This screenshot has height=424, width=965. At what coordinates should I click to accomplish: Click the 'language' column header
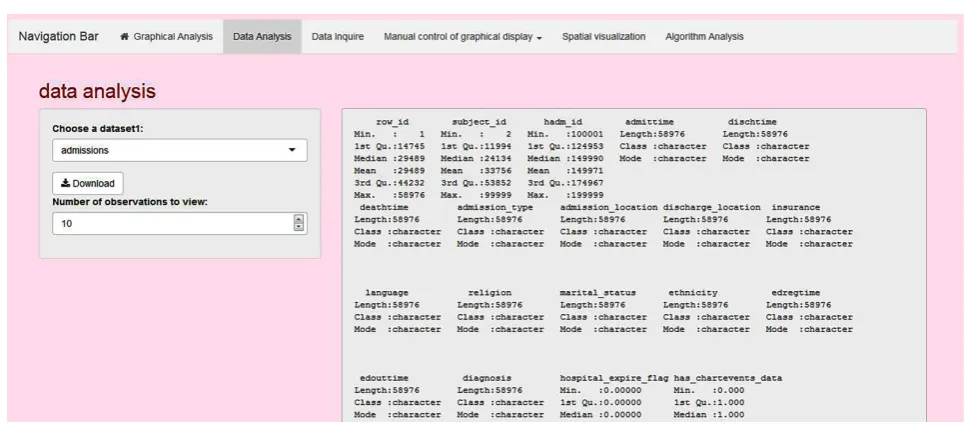386,293
